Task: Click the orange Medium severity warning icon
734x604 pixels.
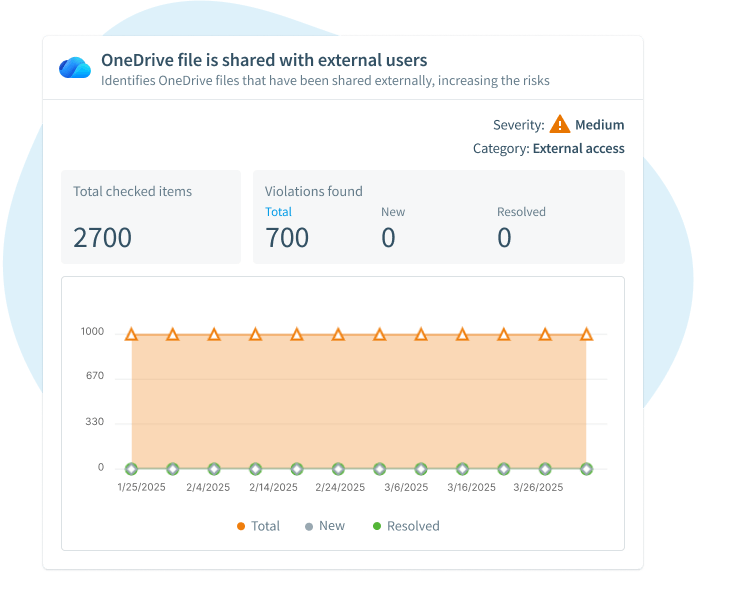Action: pyautogui.click(x=559, y=125)
